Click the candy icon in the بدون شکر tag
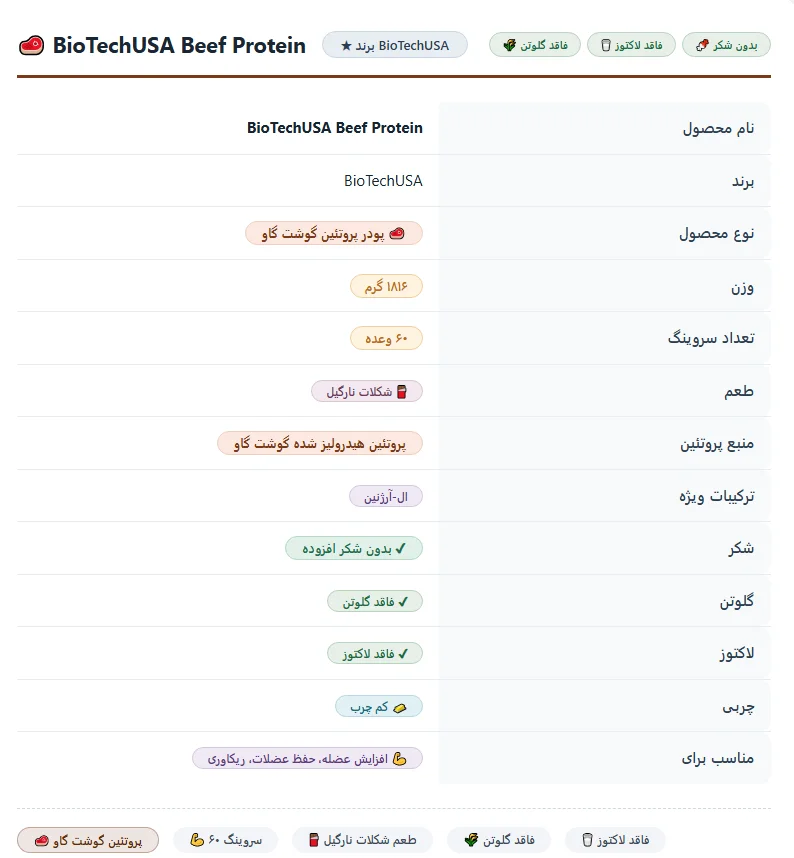 click(x=702, y=45)
